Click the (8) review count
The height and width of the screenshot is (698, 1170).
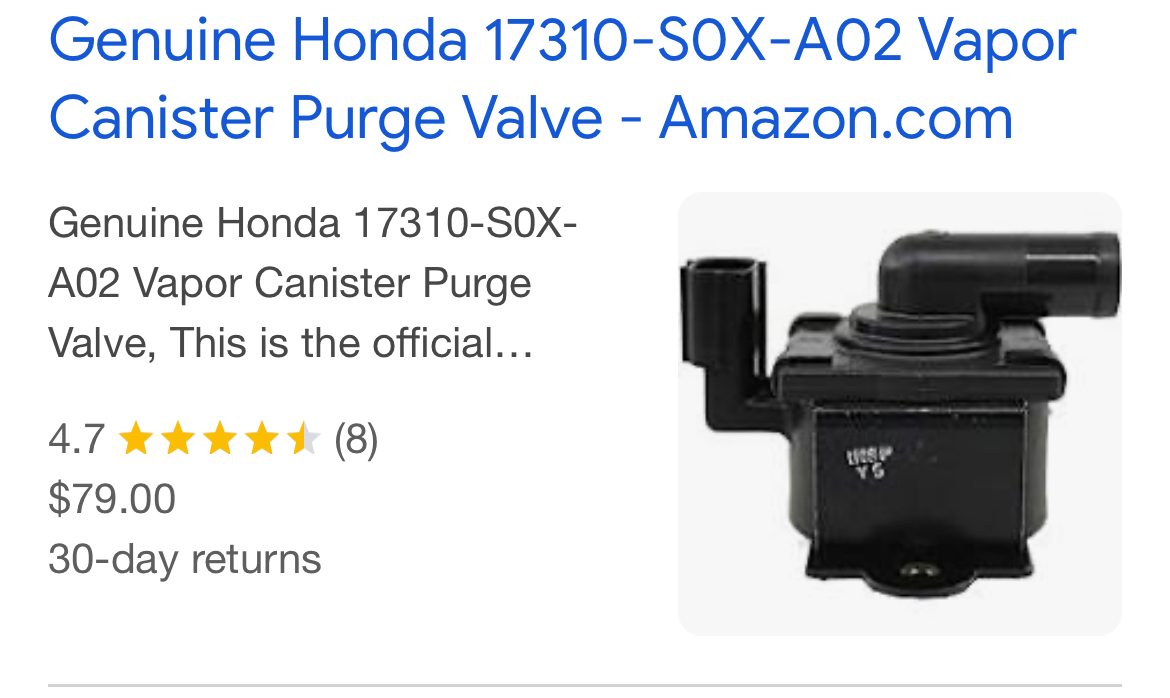click(x=356, y=439)
